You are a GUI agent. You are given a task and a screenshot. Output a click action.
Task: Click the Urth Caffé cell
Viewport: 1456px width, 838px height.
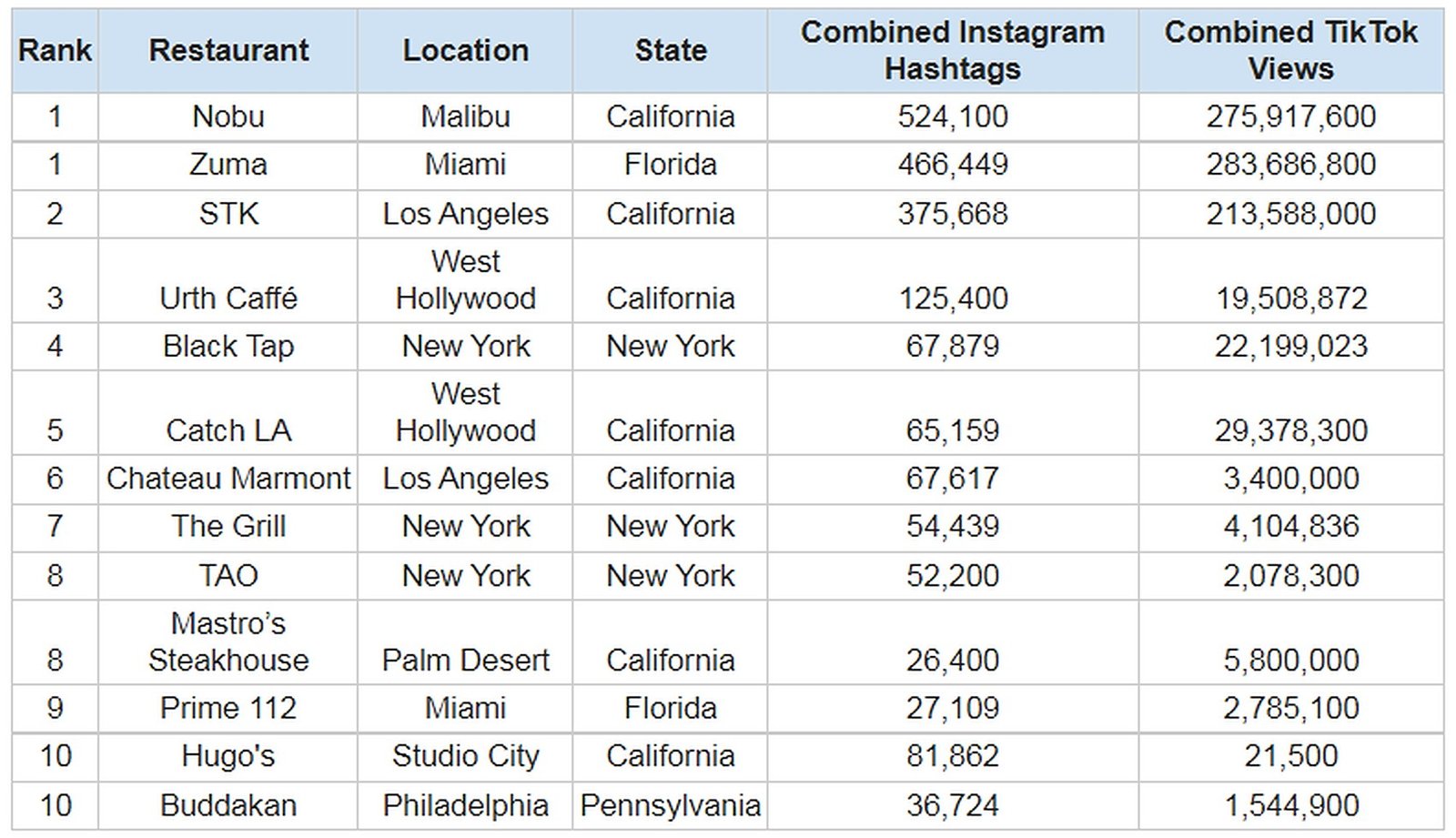tap(227, 280)
